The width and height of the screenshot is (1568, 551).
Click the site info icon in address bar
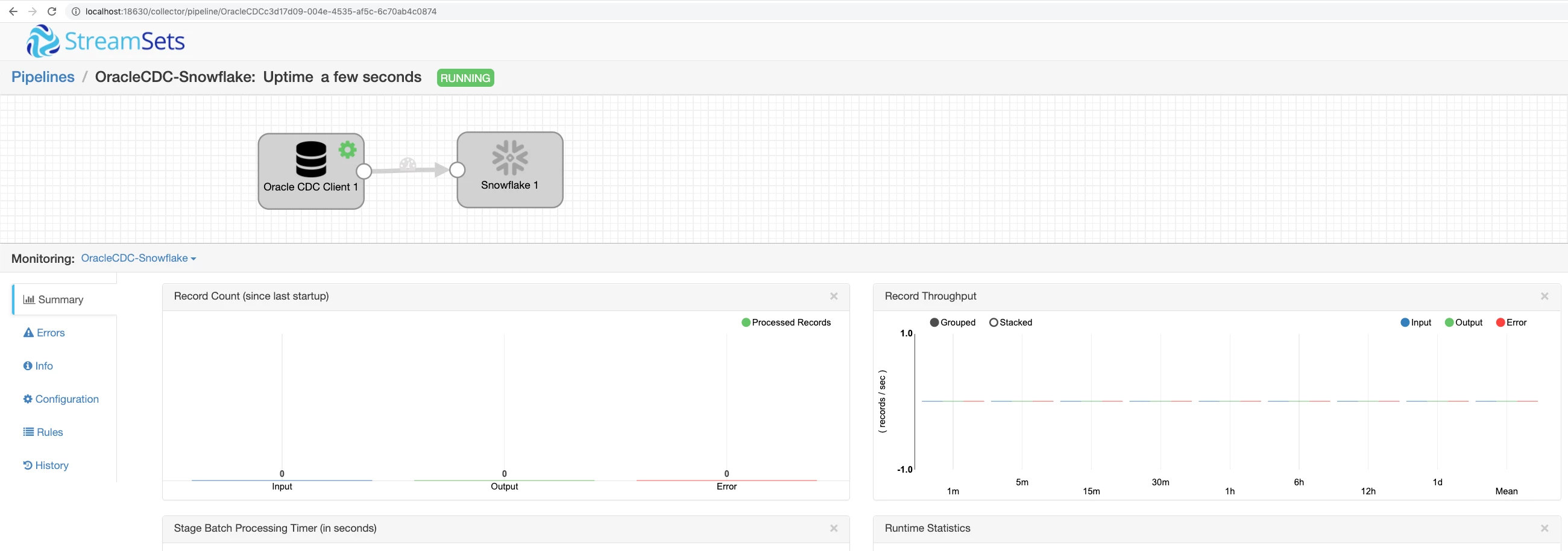click(75, 11)
